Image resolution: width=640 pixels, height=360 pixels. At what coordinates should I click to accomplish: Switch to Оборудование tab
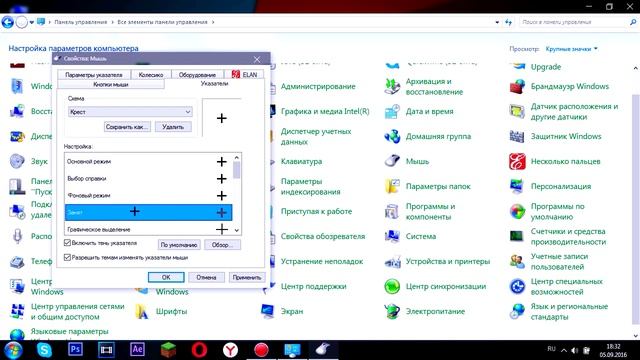197,75
